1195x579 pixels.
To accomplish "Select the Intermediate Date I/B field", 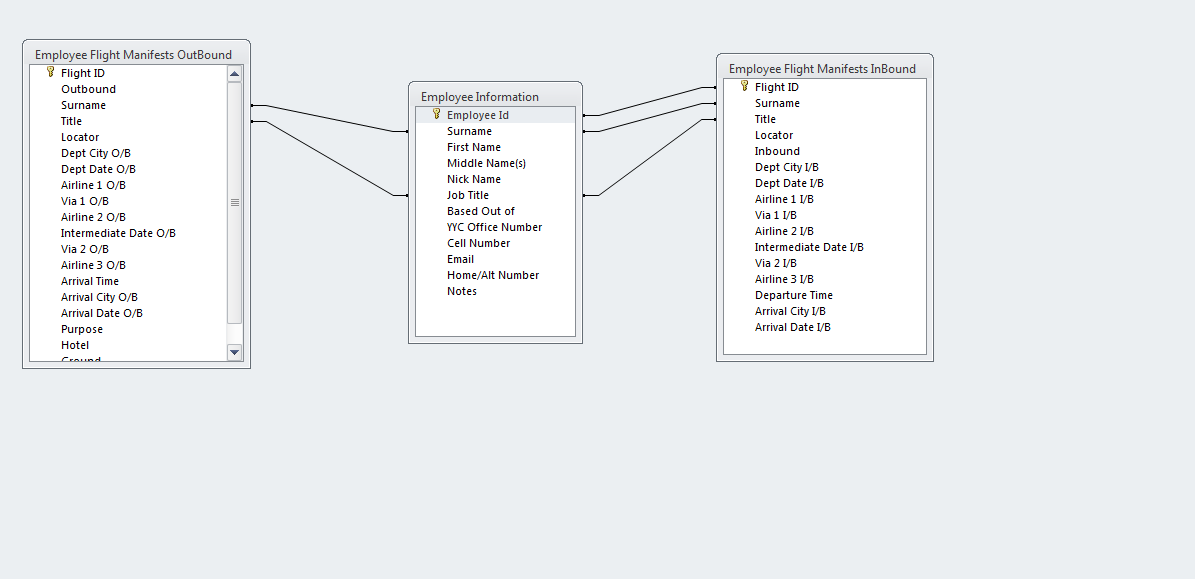I will point(809,247).
